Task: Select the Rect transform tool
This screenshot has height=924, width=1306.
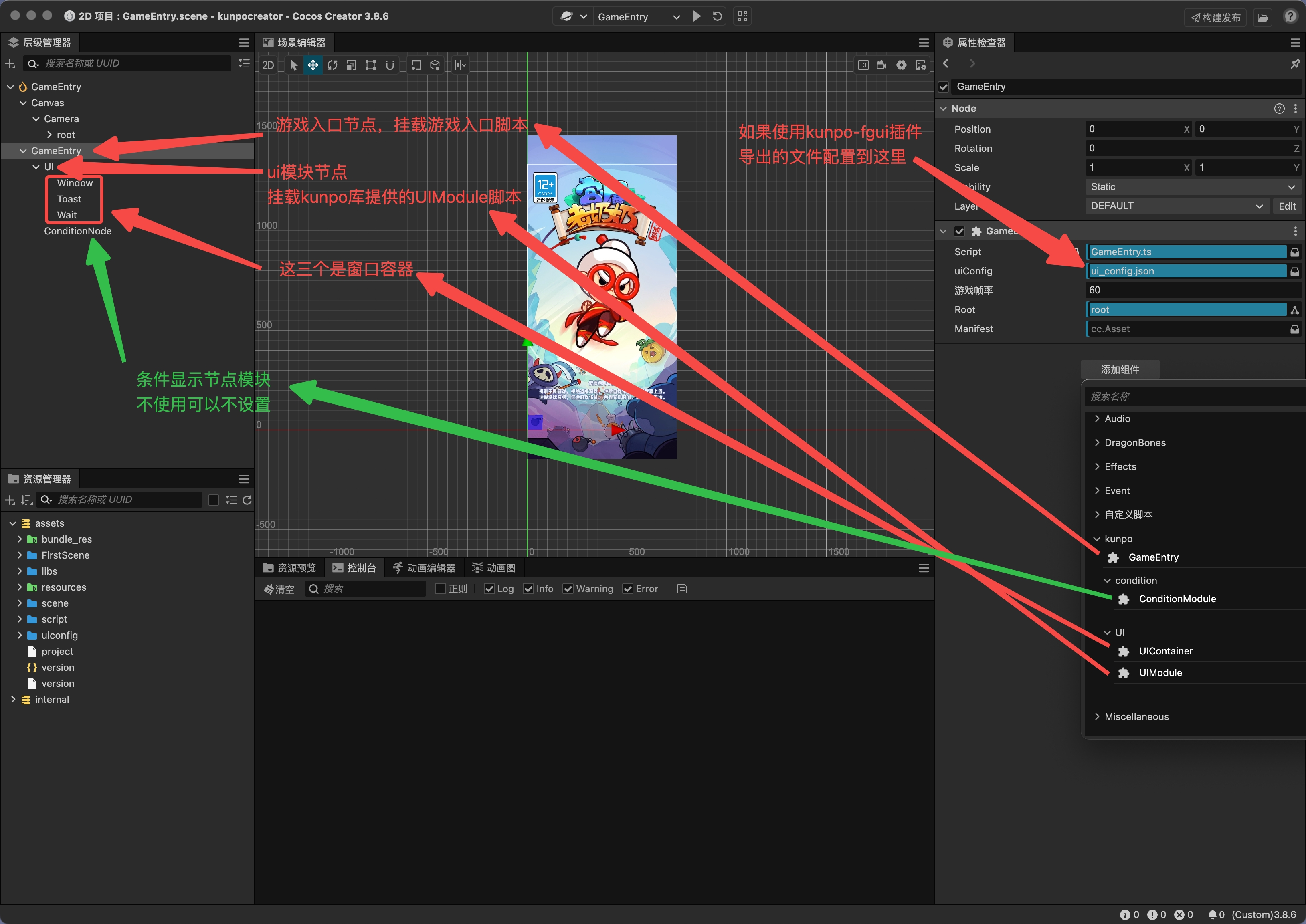Action: [x=370, y=65]
